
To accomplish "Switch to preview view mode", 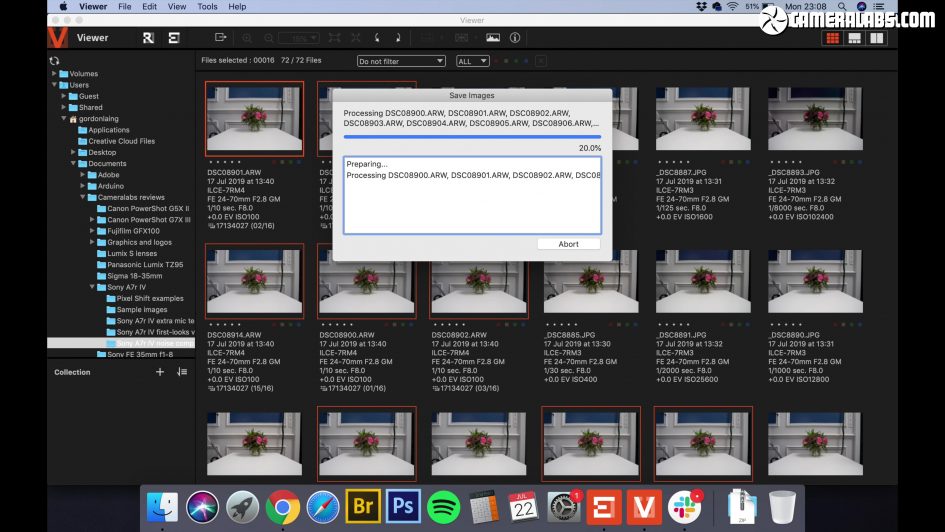I will 855,38.
